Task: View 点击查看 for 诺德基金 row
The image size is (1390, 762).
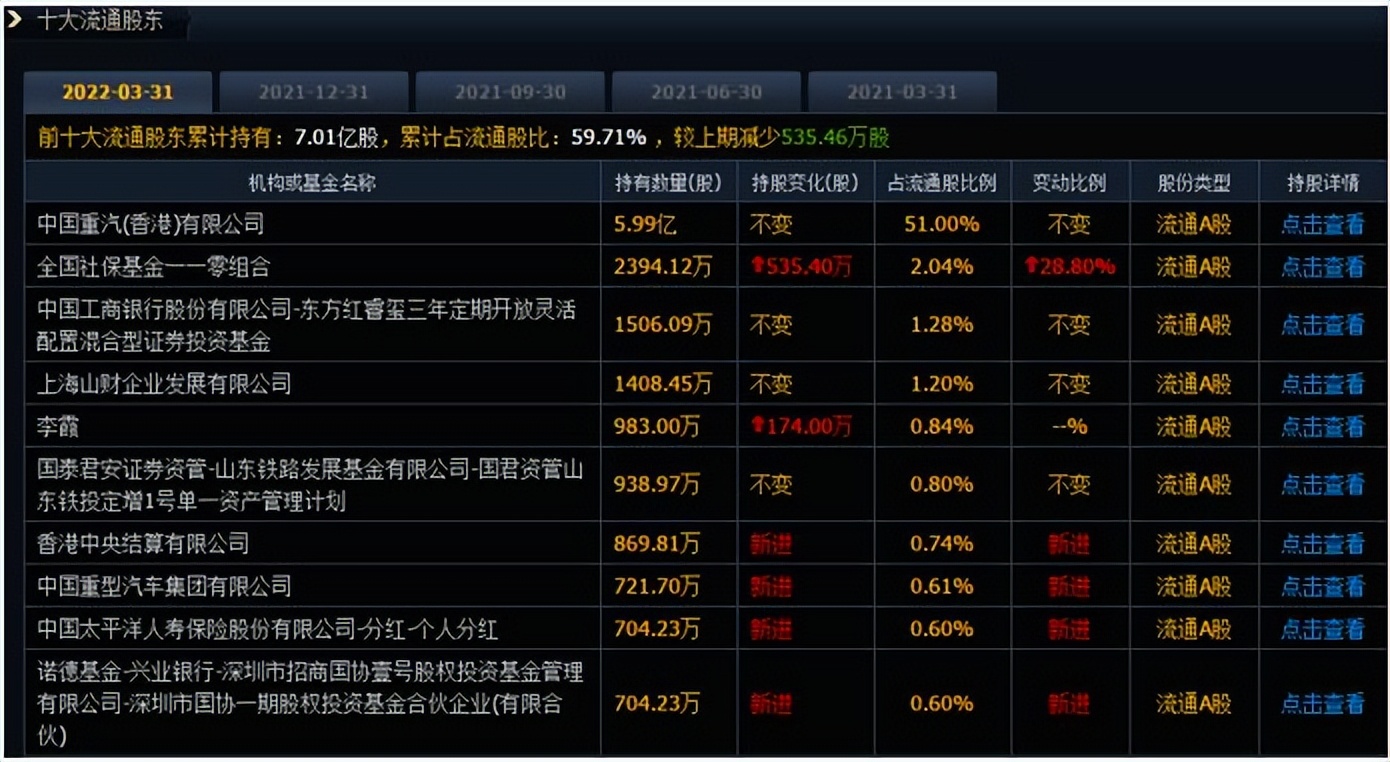Action: (x=1322, y=704)
